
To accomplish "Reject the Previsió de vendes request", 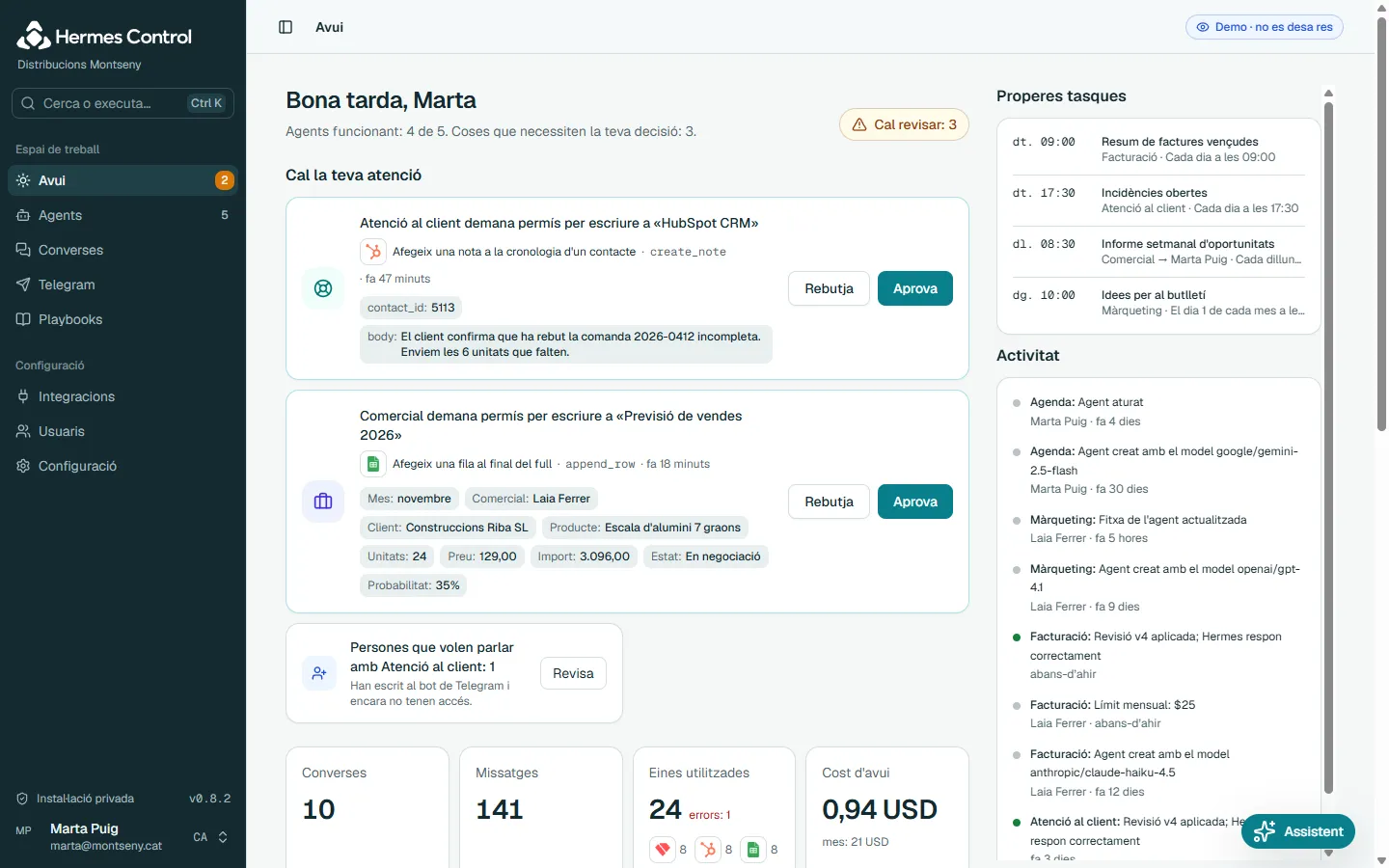I will (x=830, y=502).
